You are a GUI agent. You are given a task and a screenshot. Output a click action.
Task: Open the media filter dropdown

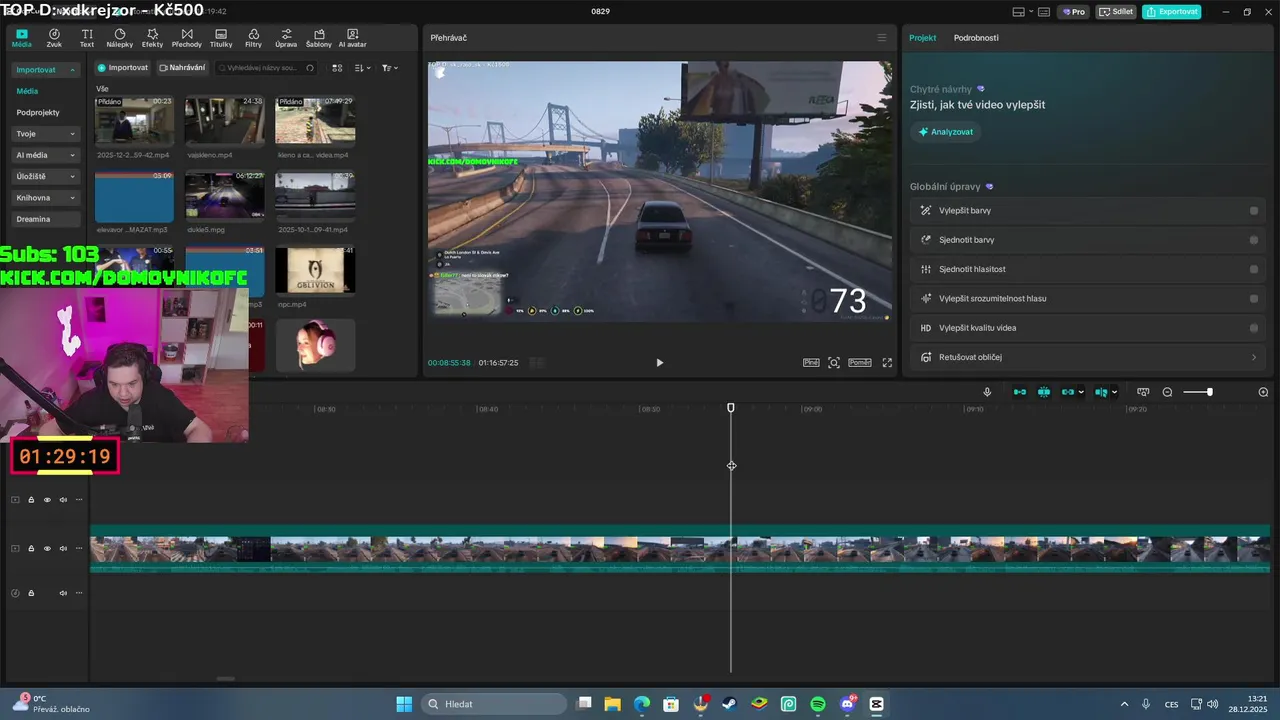(x=390, y=68)
